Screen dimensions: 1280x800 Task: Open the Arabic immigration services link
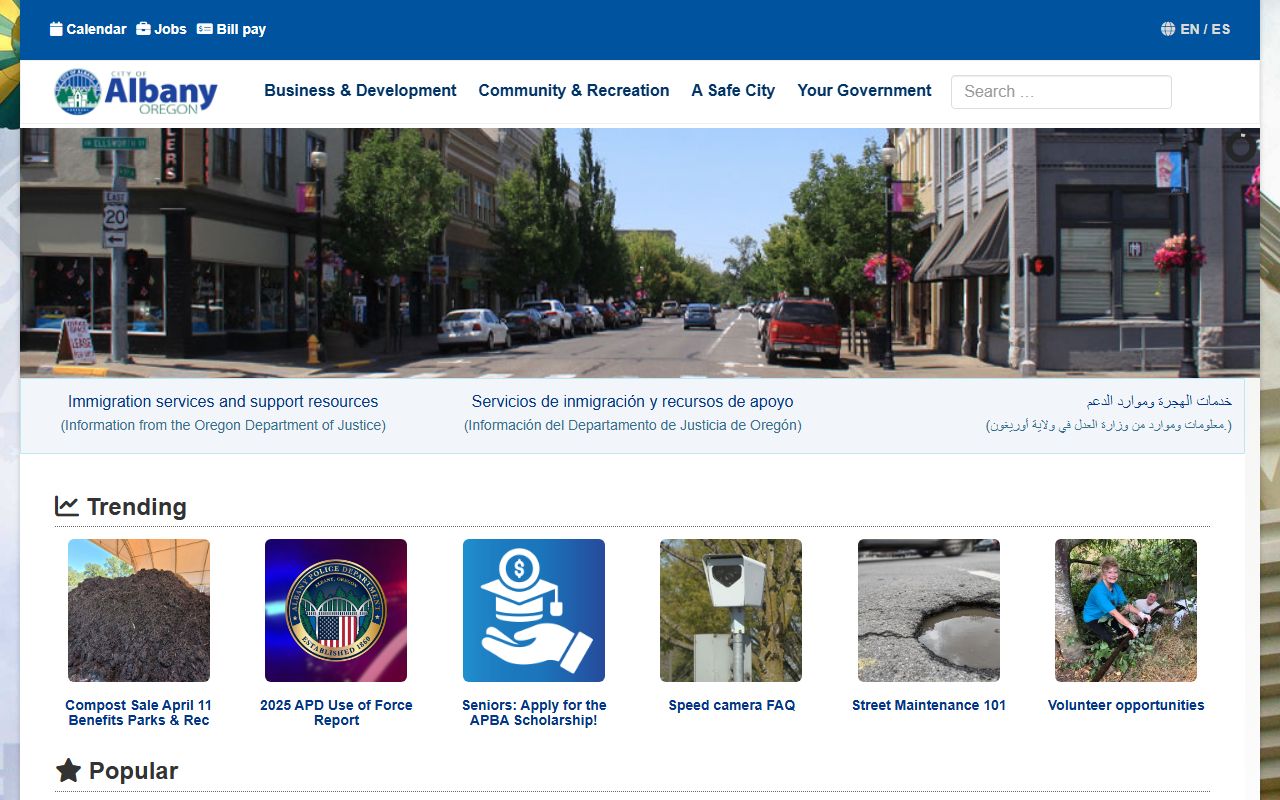(1159, 401)
